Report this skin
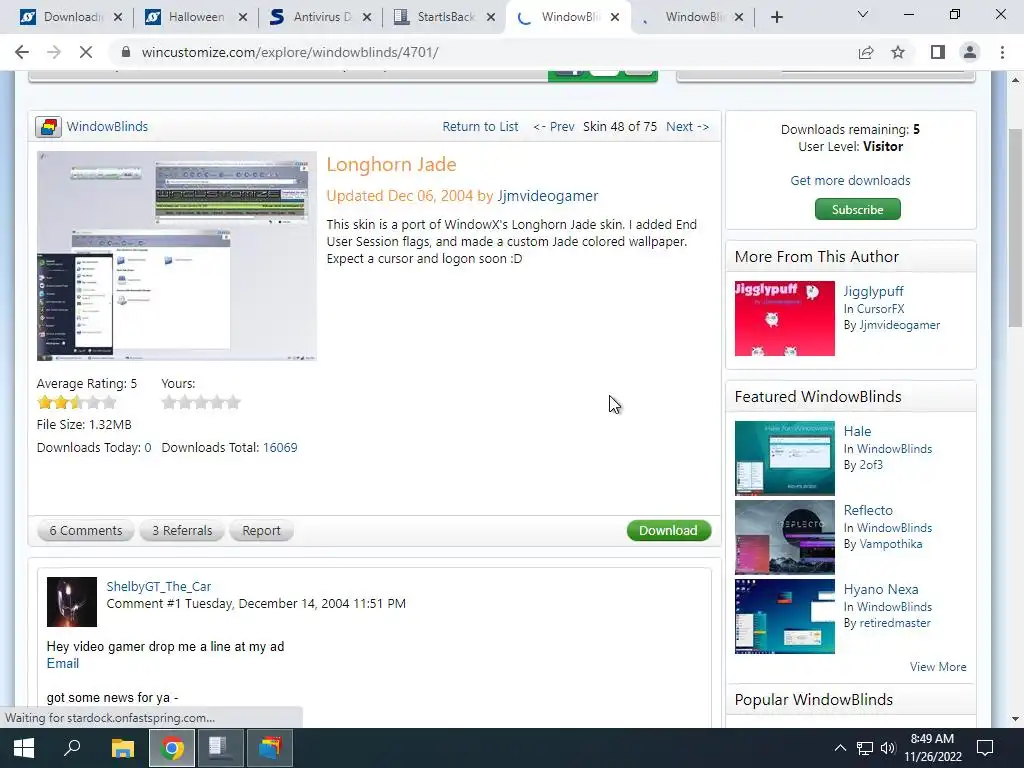 (x=261, y=531)
